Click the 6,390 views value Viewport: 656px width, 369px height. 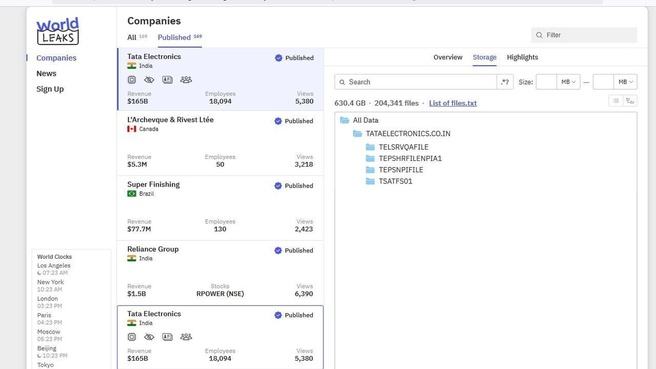304,294
